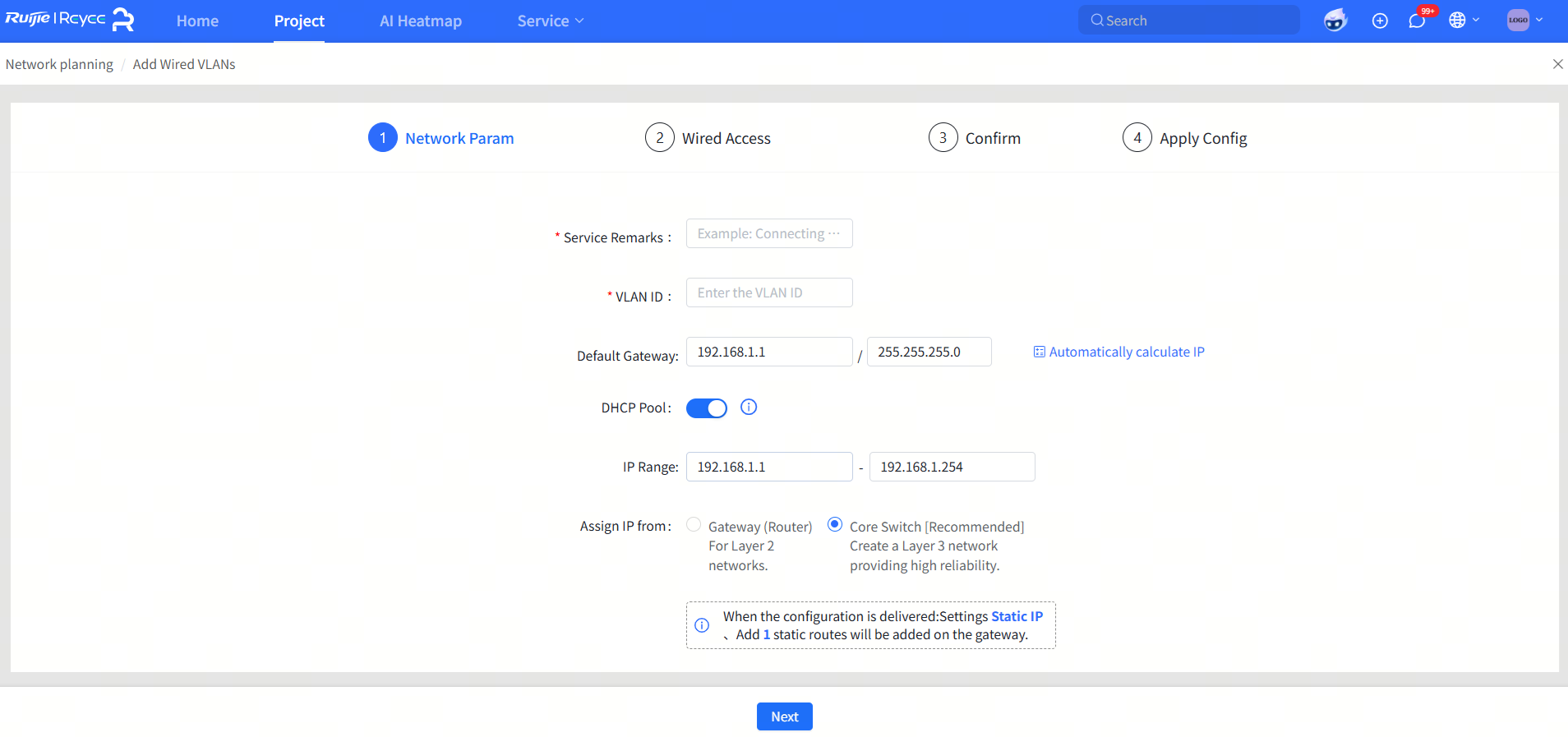1568x737 pixels.
Task: Open the AI assistant robot icon
Action: click(1335, 21)
